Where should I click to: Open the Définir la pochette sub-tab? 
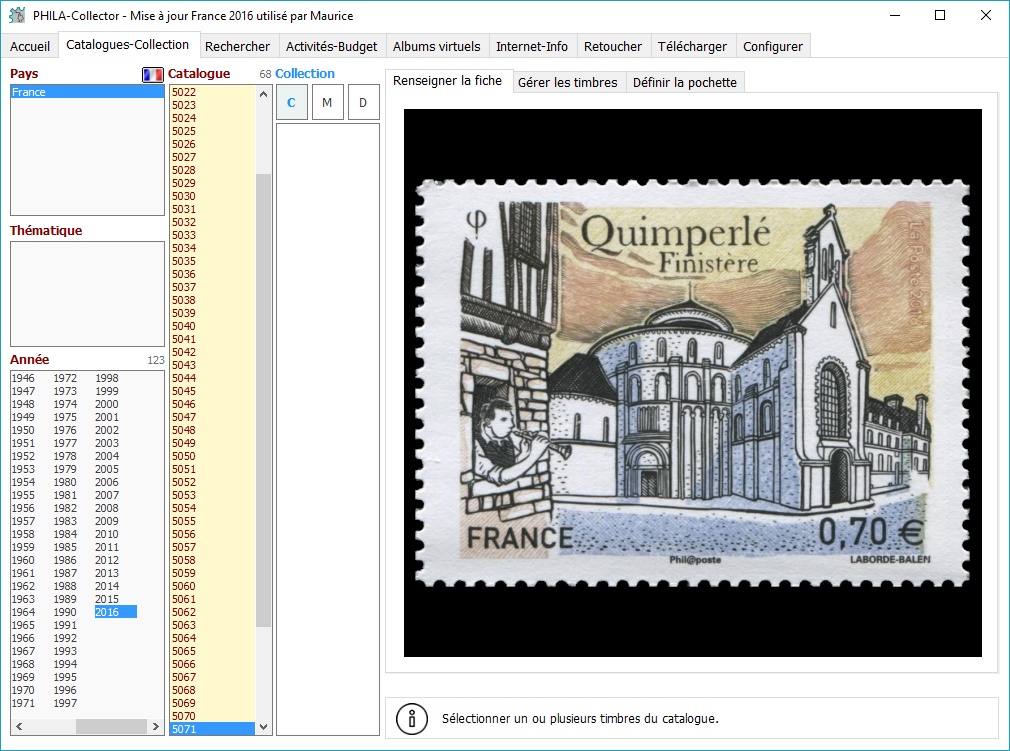(685, 82)
